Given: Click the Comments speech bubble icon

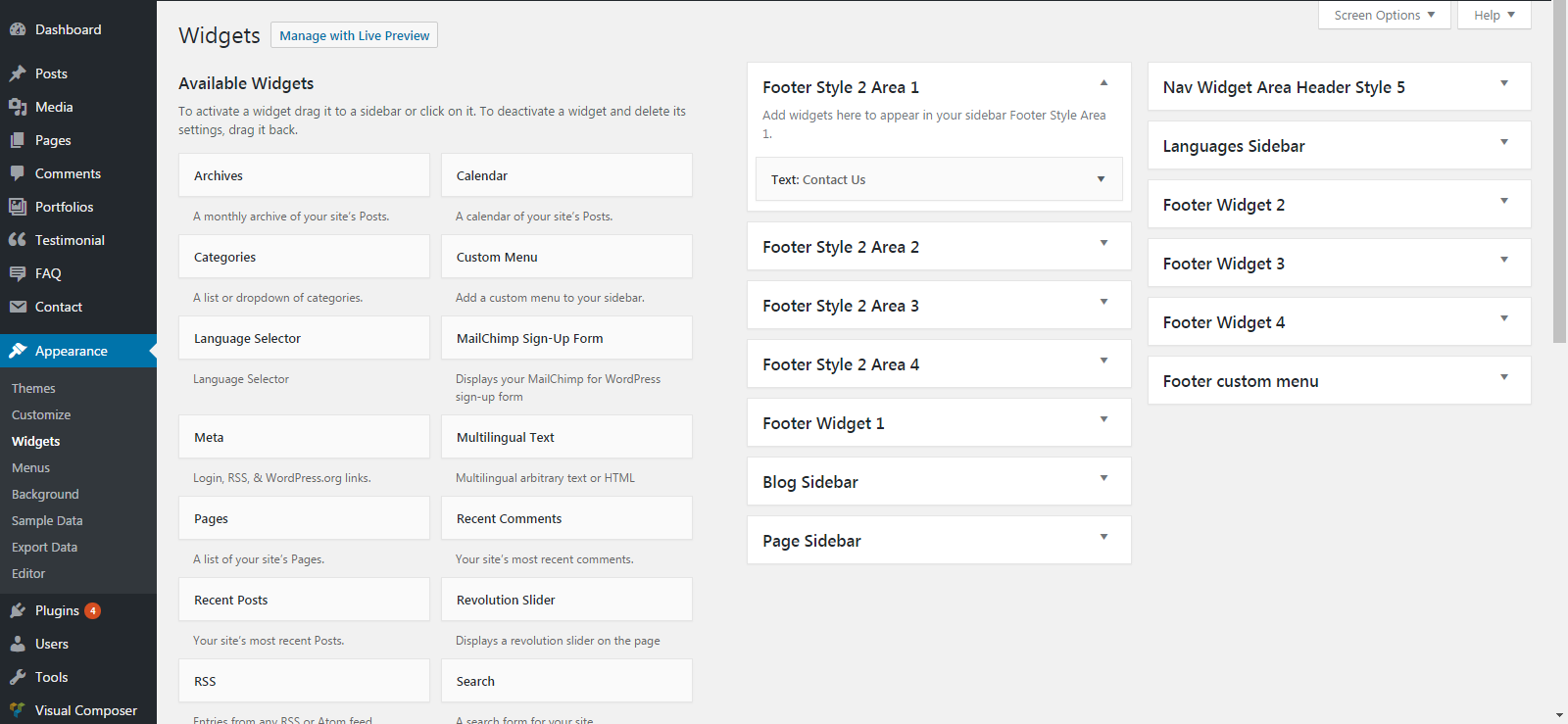Looking at the screenshot, I should (x=18, y=173).
